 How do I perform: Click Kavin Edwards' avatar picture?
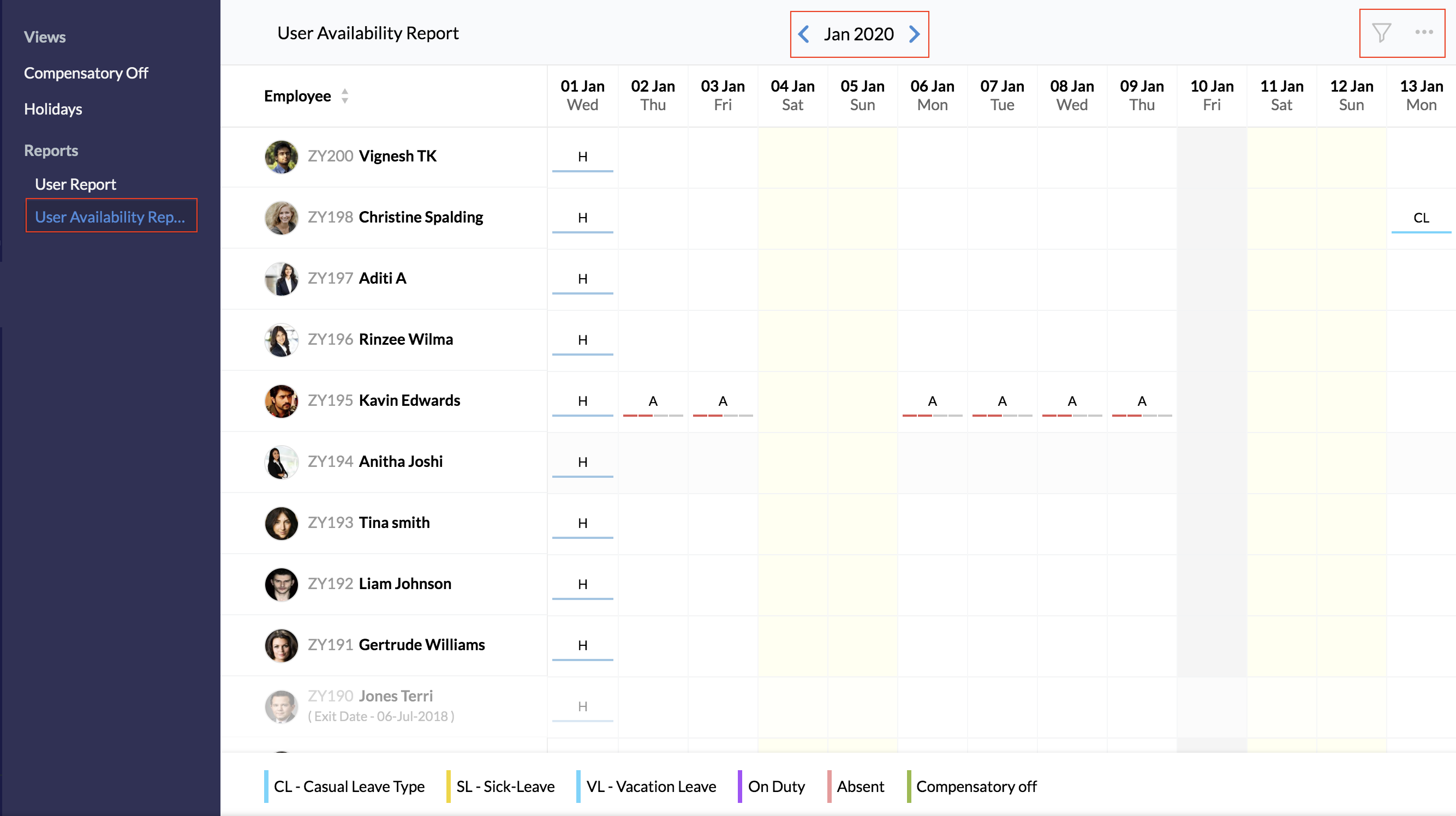coord(281,401)
